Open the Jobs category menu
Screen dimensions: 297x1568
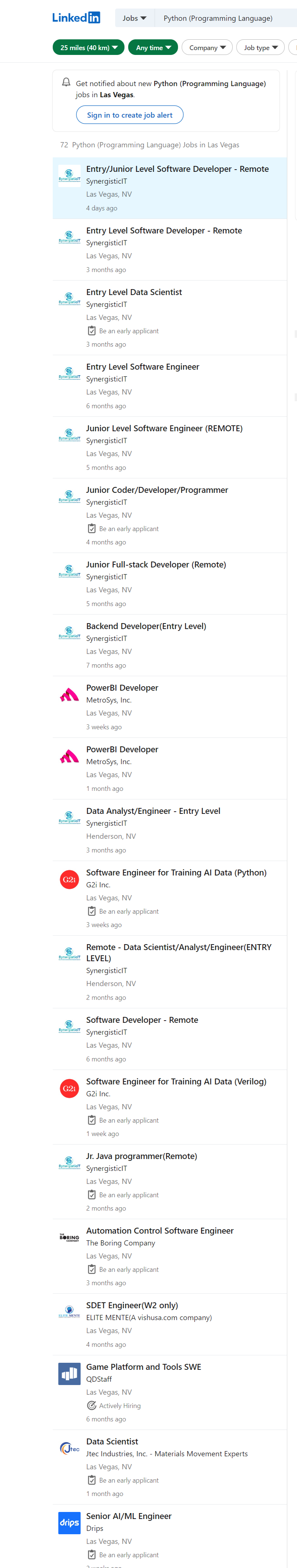pyautogui.click(x=135, y=18)
